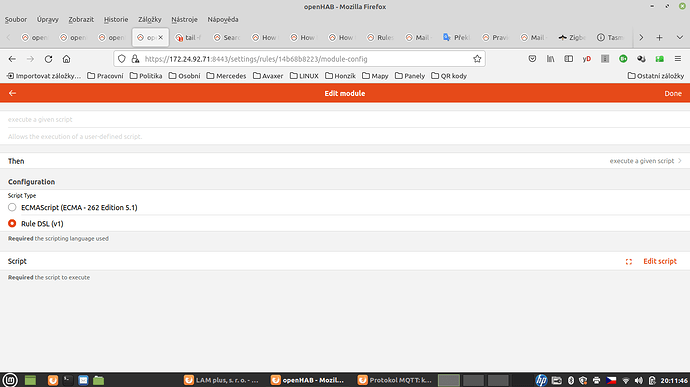Screen dimensions: 690x387
Task: Open the Bluetooth tray icon
Action: 571,380
